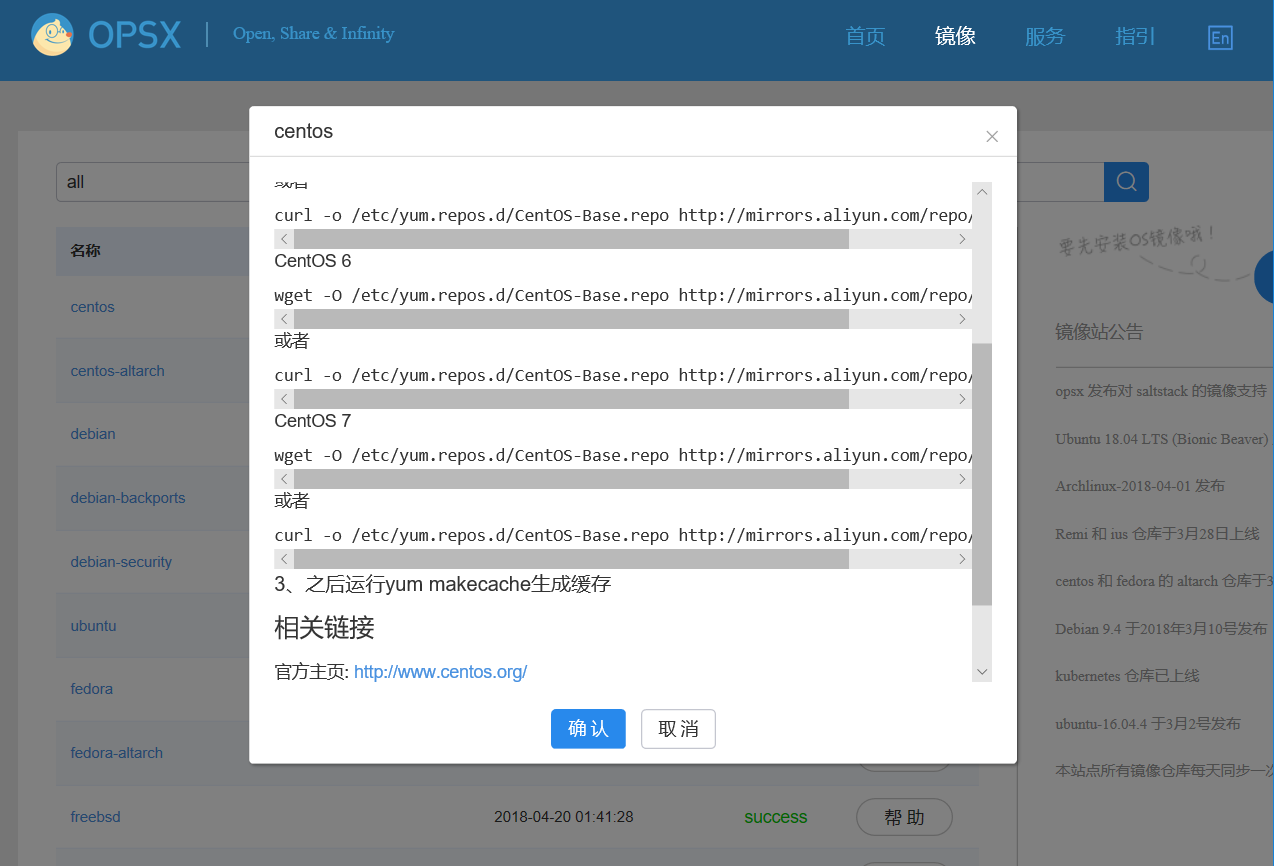Click the timestamp 2018-04-20 01:41:28
The image size is (1274, 866).
pyautogui.click(x=564, y=817)
